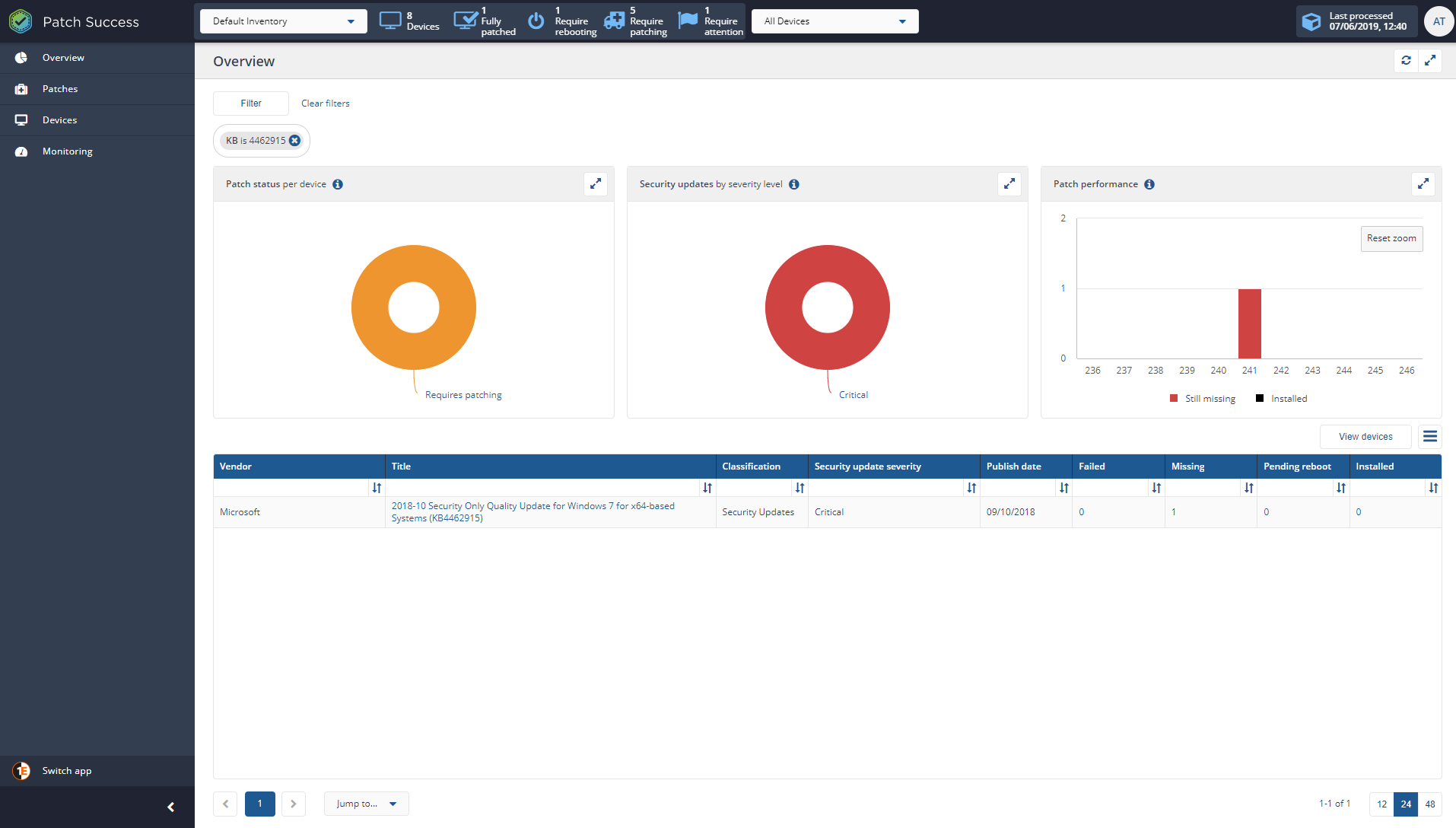Collapse the sidebar using the left chevron
Viewport: 1456px width, 828px height.
171,807
